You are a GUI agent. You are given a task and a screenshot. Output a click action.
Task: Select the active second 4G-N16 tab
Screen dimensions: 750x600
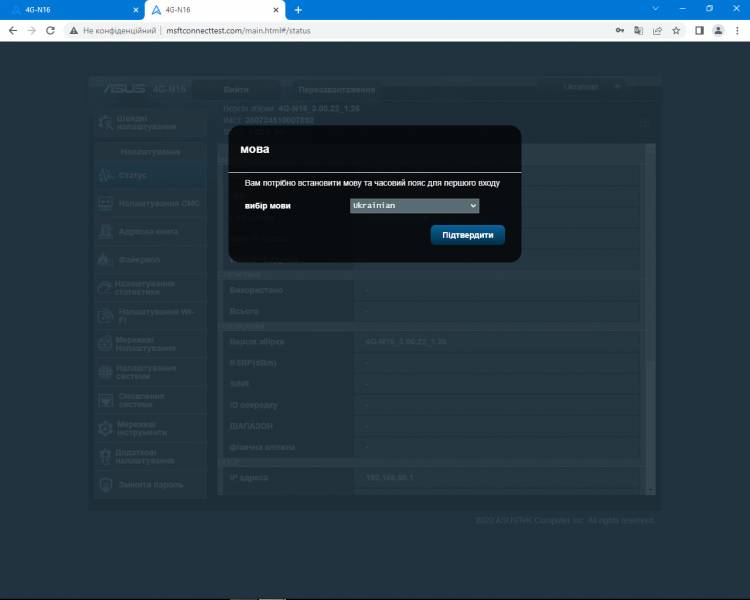(215, 10)
